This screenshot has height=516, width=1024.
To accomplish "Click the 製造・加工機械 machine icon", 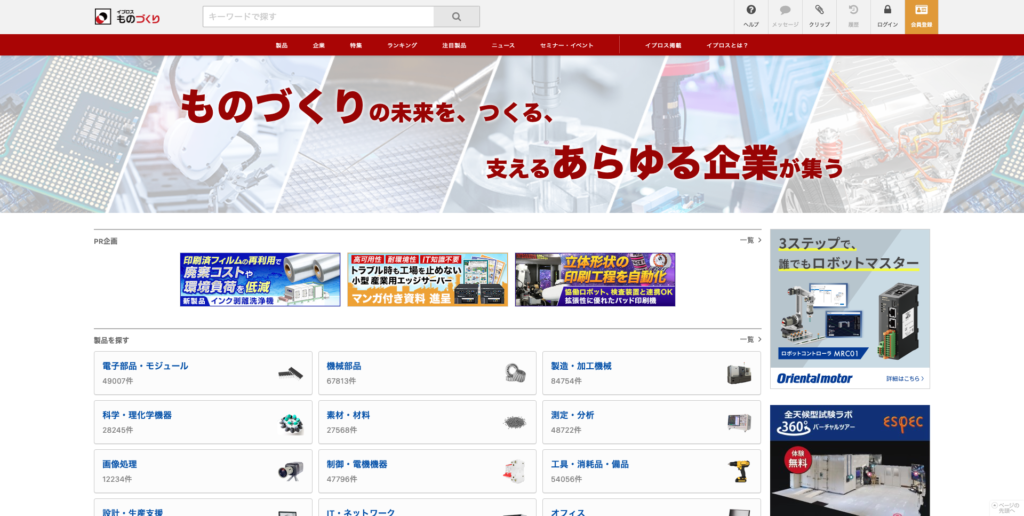I will 739,374.
